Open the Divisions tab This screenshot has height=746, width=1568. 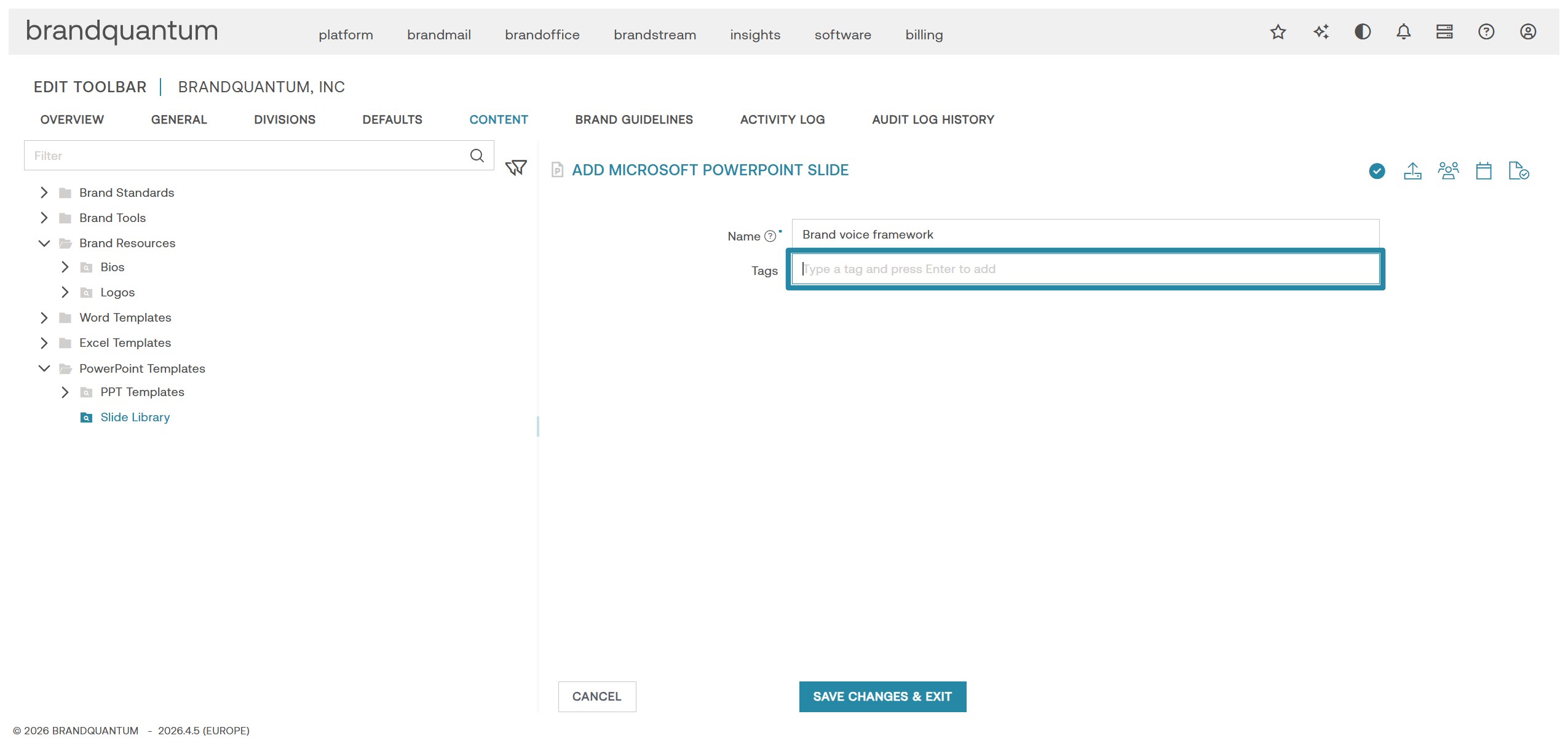285,119
